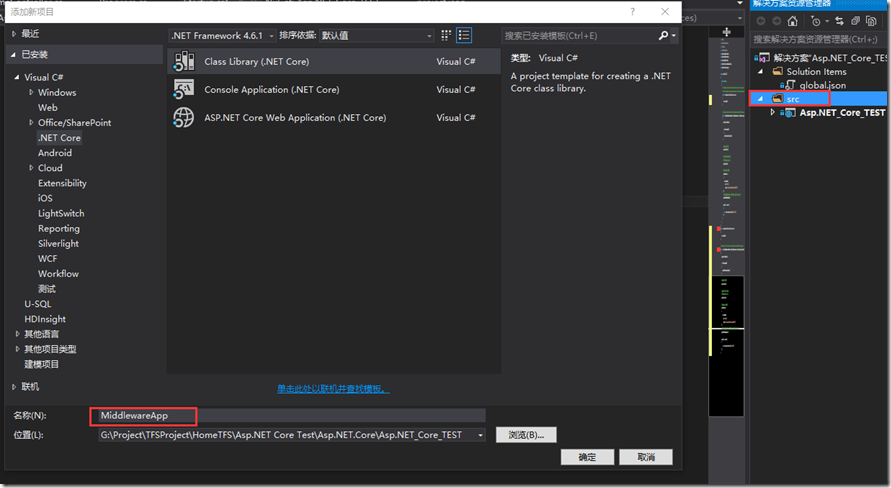Click sync with active document icon
891x488 pixels.
click(839, 21)
